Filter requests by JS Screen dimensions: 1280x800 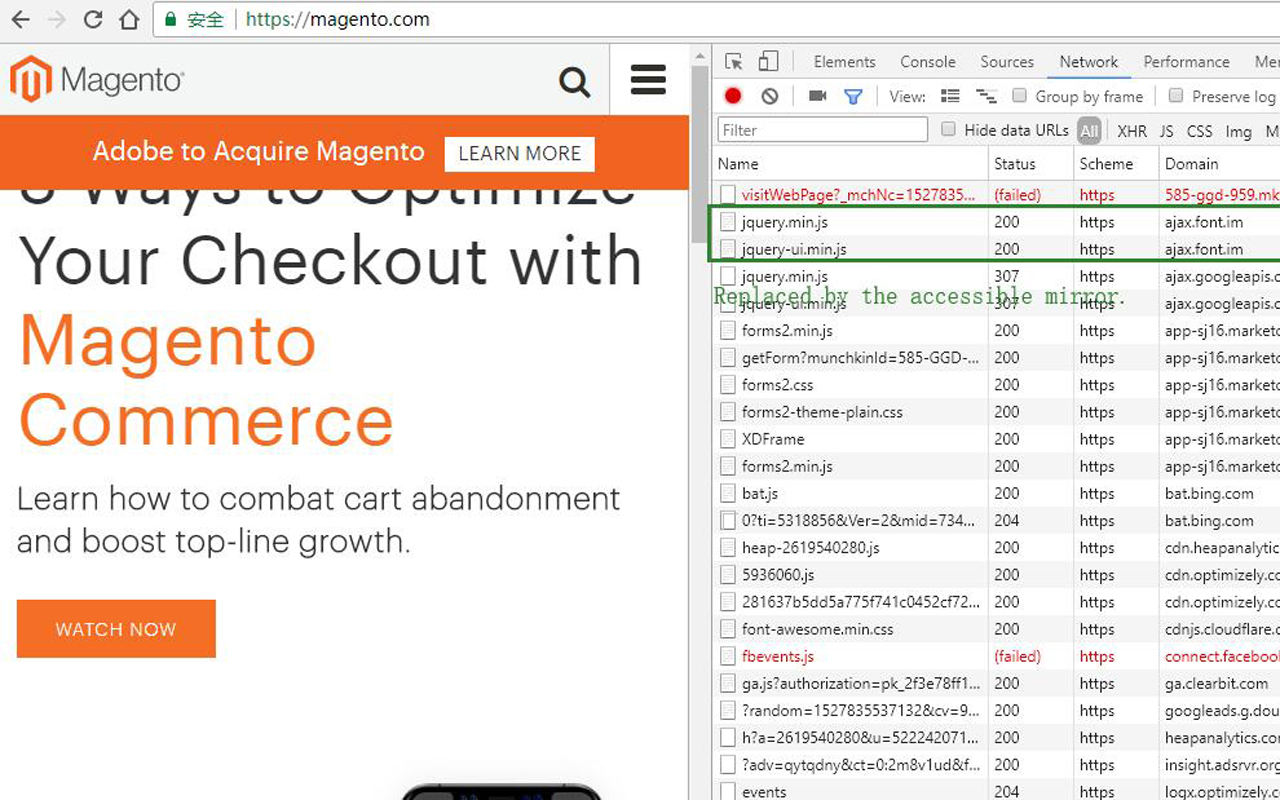pos(1166,131)
